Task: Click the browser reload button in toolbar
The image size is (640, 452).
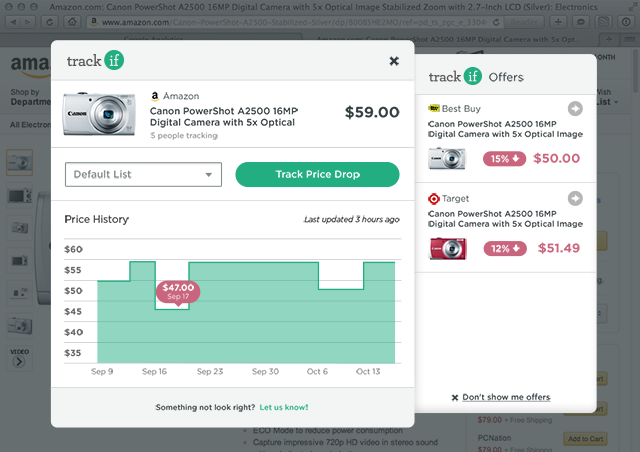Action: [x=50, y=22]
